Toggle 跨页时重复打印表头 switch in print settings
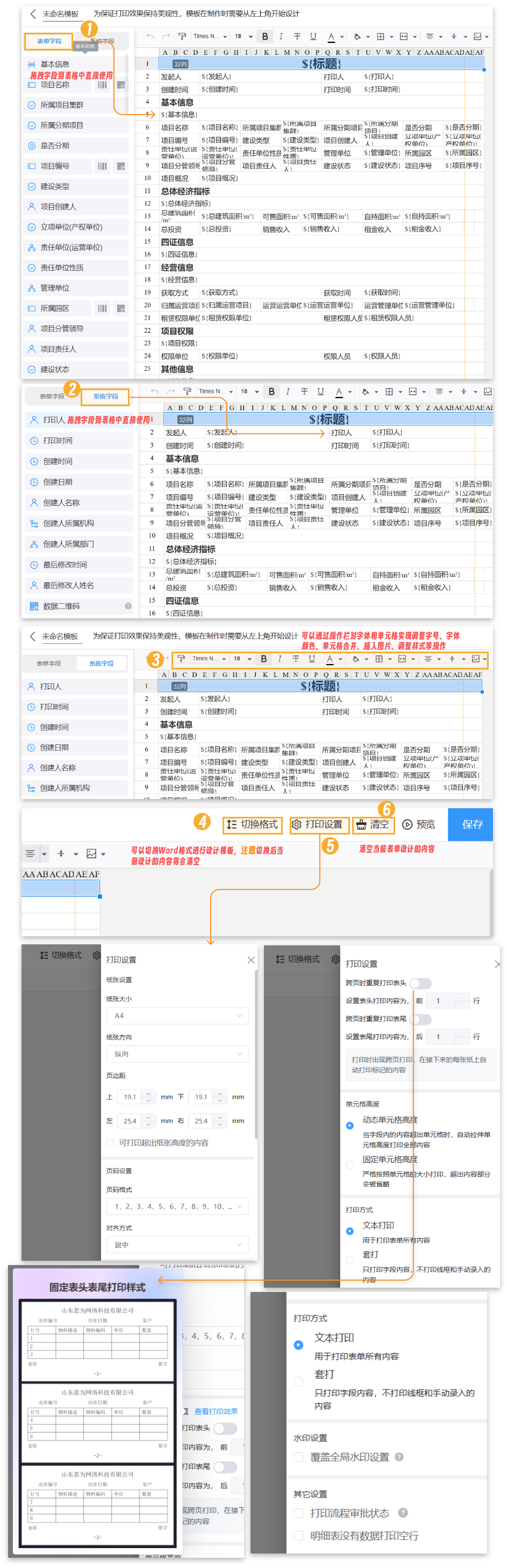Image resolution: width=508 pixels, height=1568 pixels. pos(420,983)
